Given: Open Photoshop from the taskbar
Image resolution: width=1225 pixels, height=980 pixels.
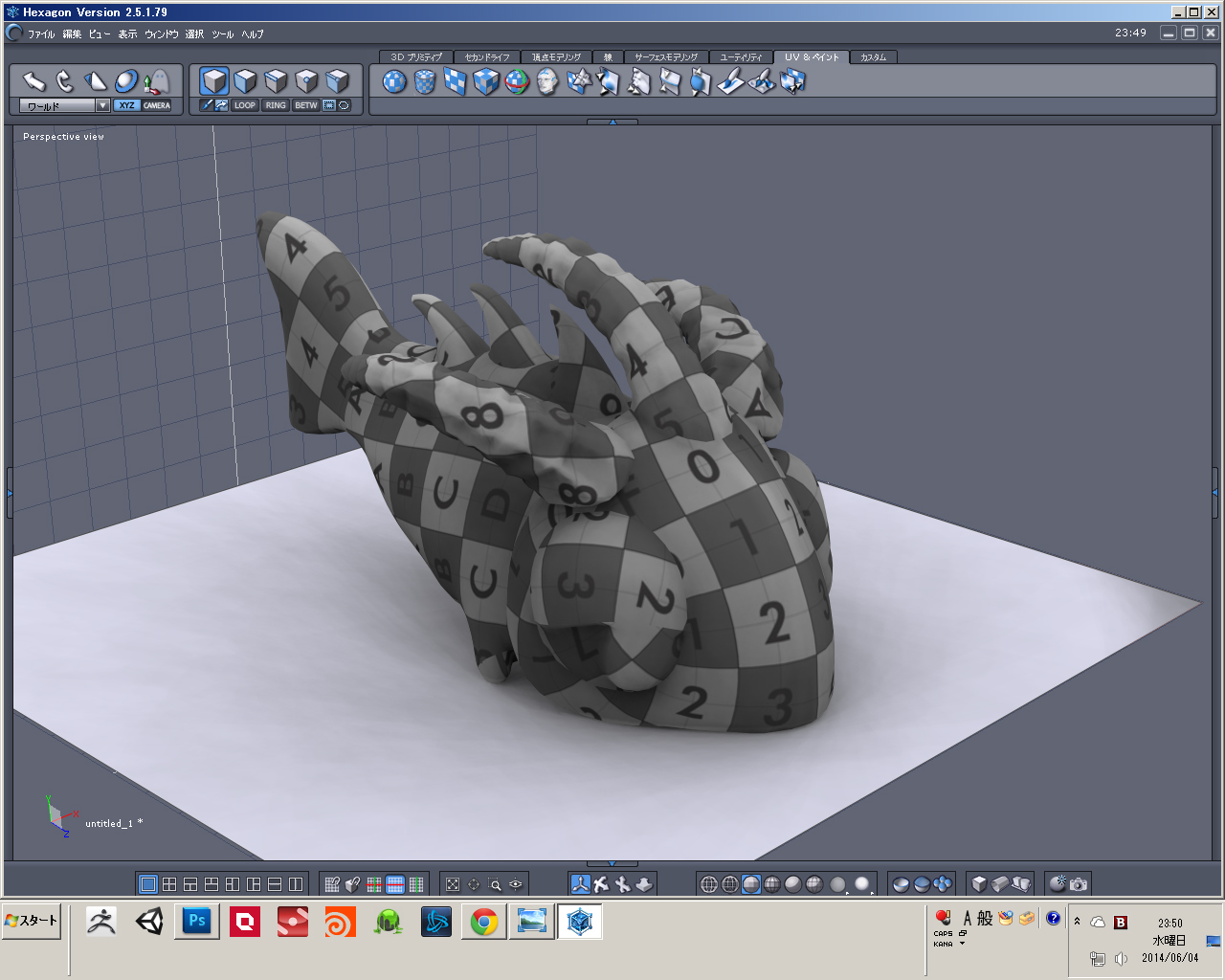Looking at the screenshot, I should (197, 922).
